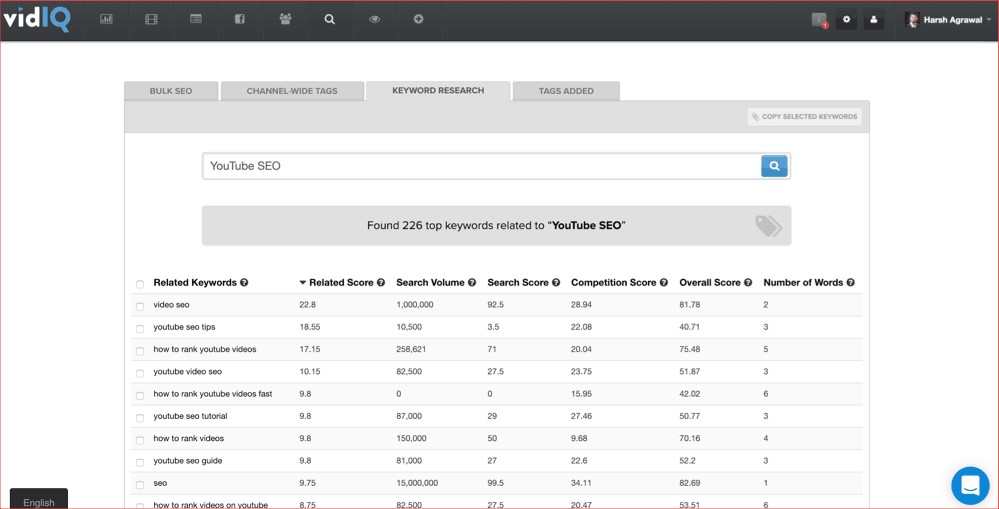
Task: Check the 'youtube seo tutorial' checkbox
Action: [140, 418]
